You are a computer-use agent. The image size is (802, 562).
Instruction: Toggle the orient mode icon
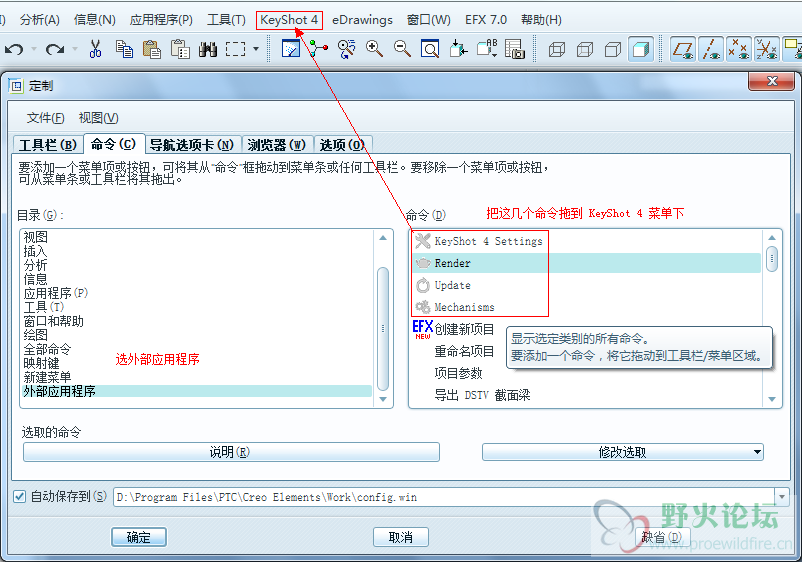(347, 49)
